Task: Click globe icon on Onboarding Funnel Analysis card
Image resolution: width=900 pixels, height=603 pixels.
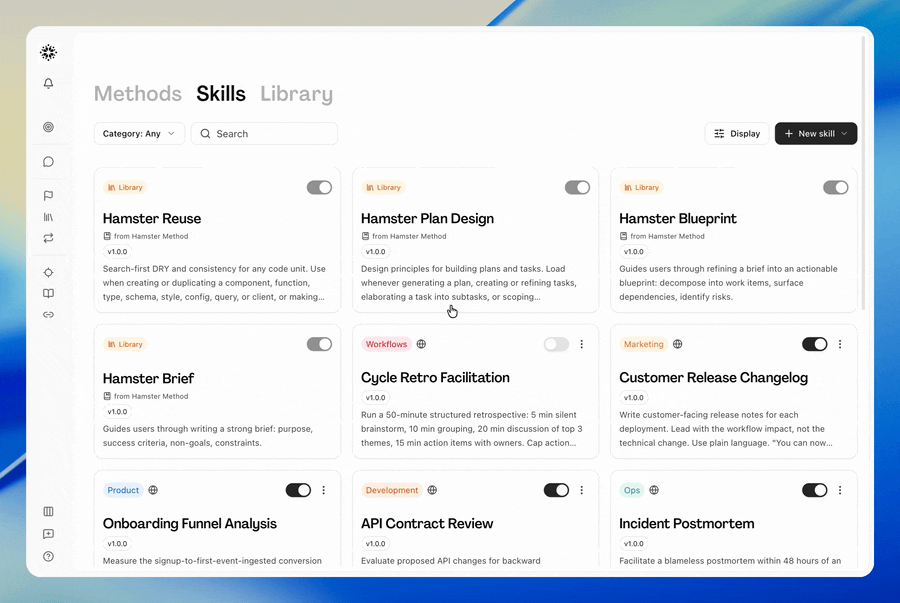Action: 153,490
